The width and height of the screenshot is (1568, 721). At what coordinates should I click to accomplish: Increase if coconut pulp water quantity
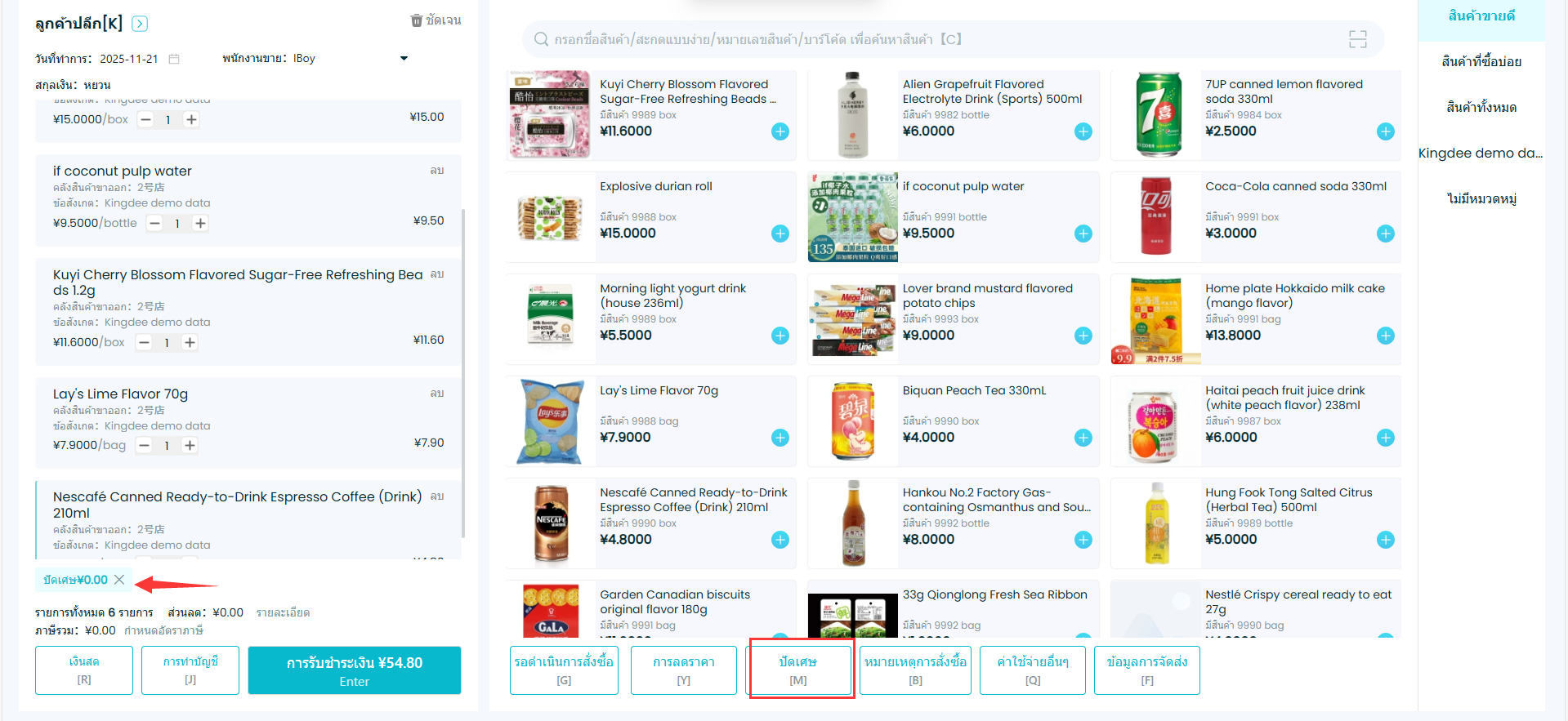tap(200, 223)
